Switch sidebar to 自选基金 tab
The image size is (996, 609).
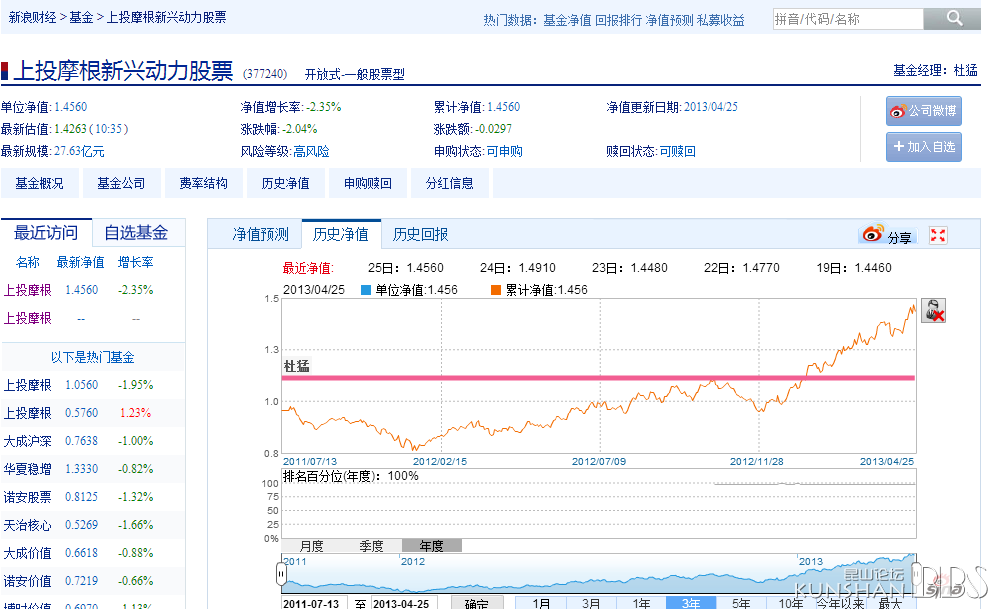pos(136,232)
